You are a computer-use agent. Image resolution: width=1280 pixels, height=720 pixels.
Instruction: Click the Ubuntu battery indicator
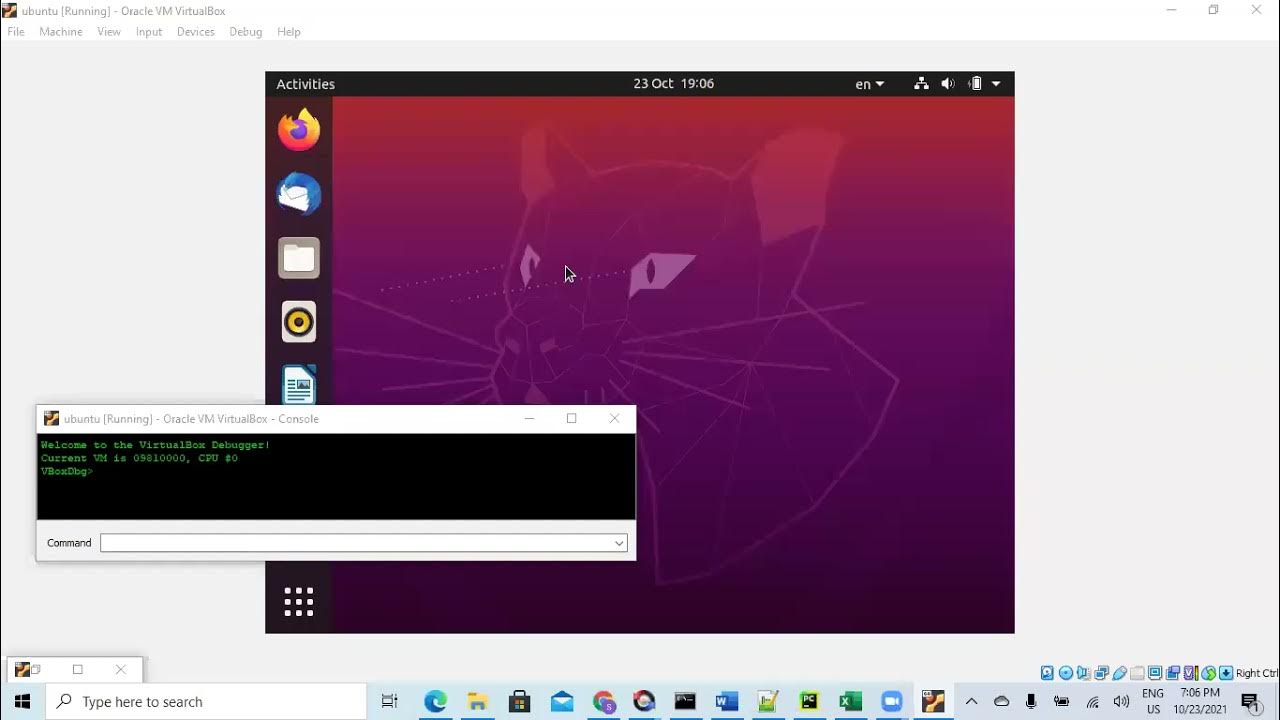point(975,84)
